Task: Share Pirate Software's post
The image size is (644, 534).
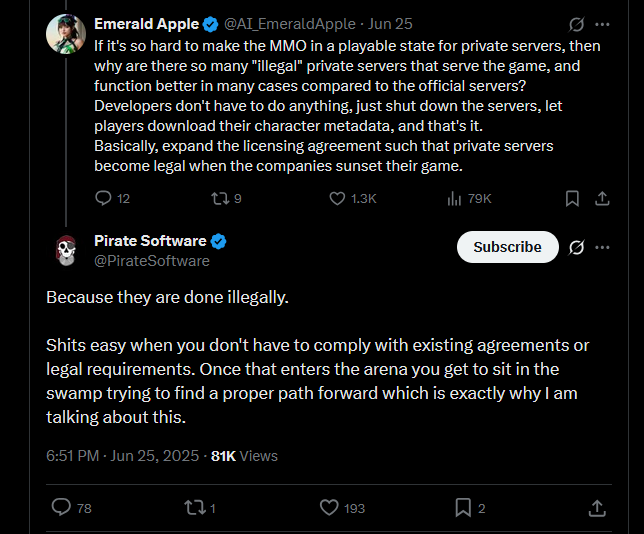Action: [x=597, y=508]
